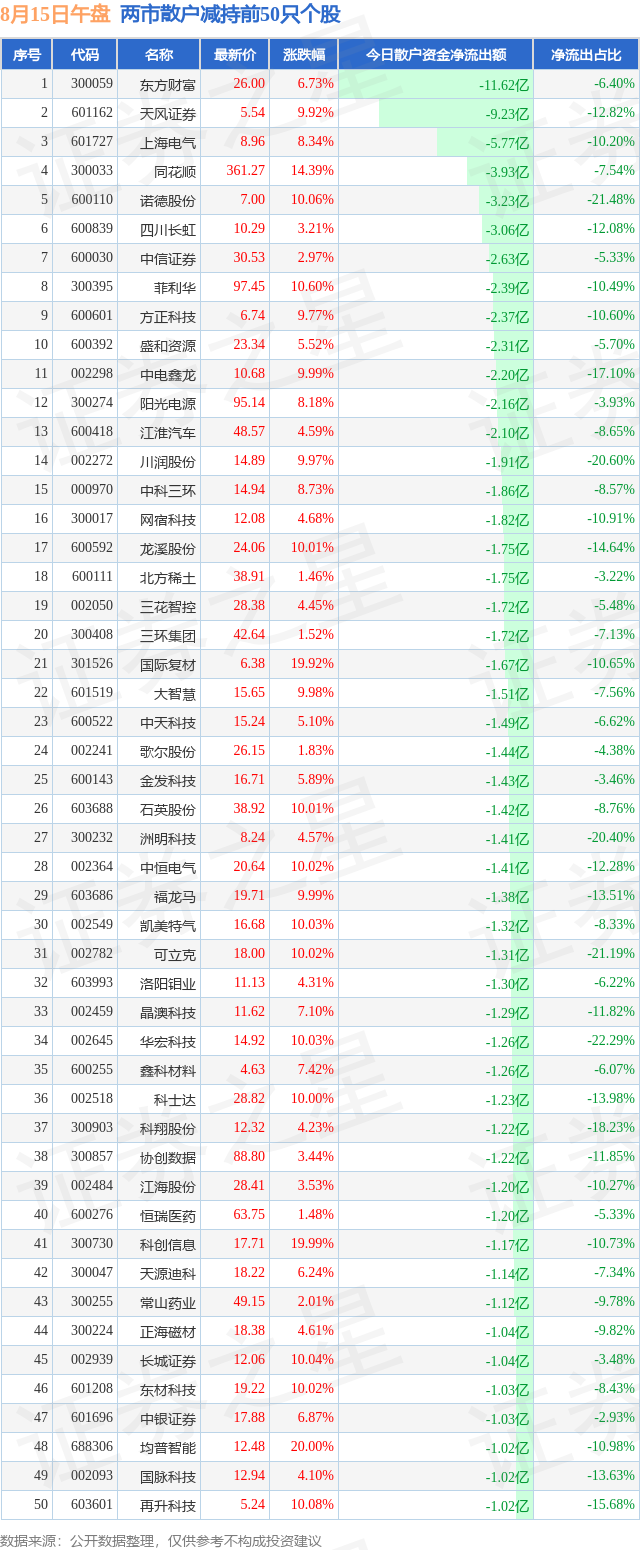This screenshot has height=1550, width=640.
Task: Click the 最新价 column header
Action: click(x=234, y=55)
